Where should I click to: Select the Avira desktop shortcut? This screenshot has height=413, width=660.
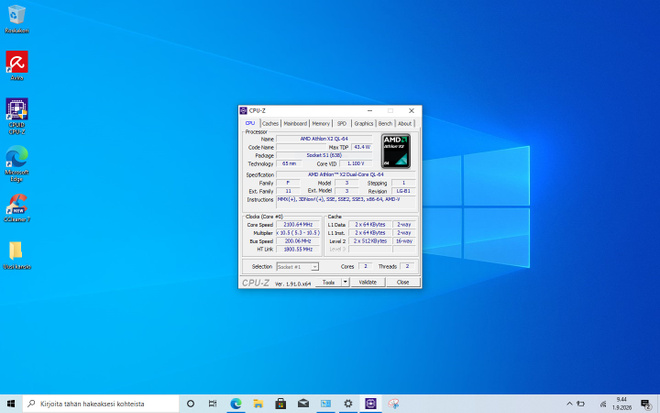(x=17, y=66)
